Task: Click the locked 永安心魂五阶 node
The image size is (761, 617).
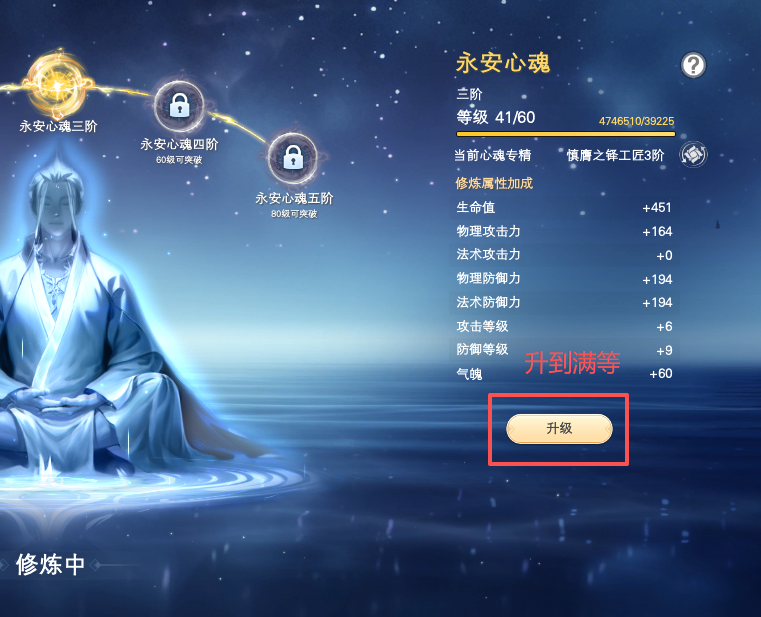Action: coord(293,158)
